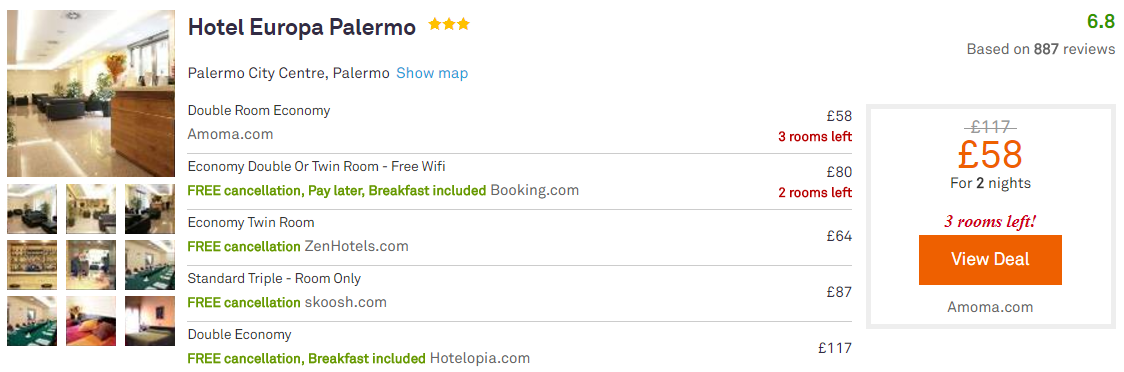Click the 6.8 review score
The width and height of the screenshot is (1124, 372).
click(x=1101, y=22)
